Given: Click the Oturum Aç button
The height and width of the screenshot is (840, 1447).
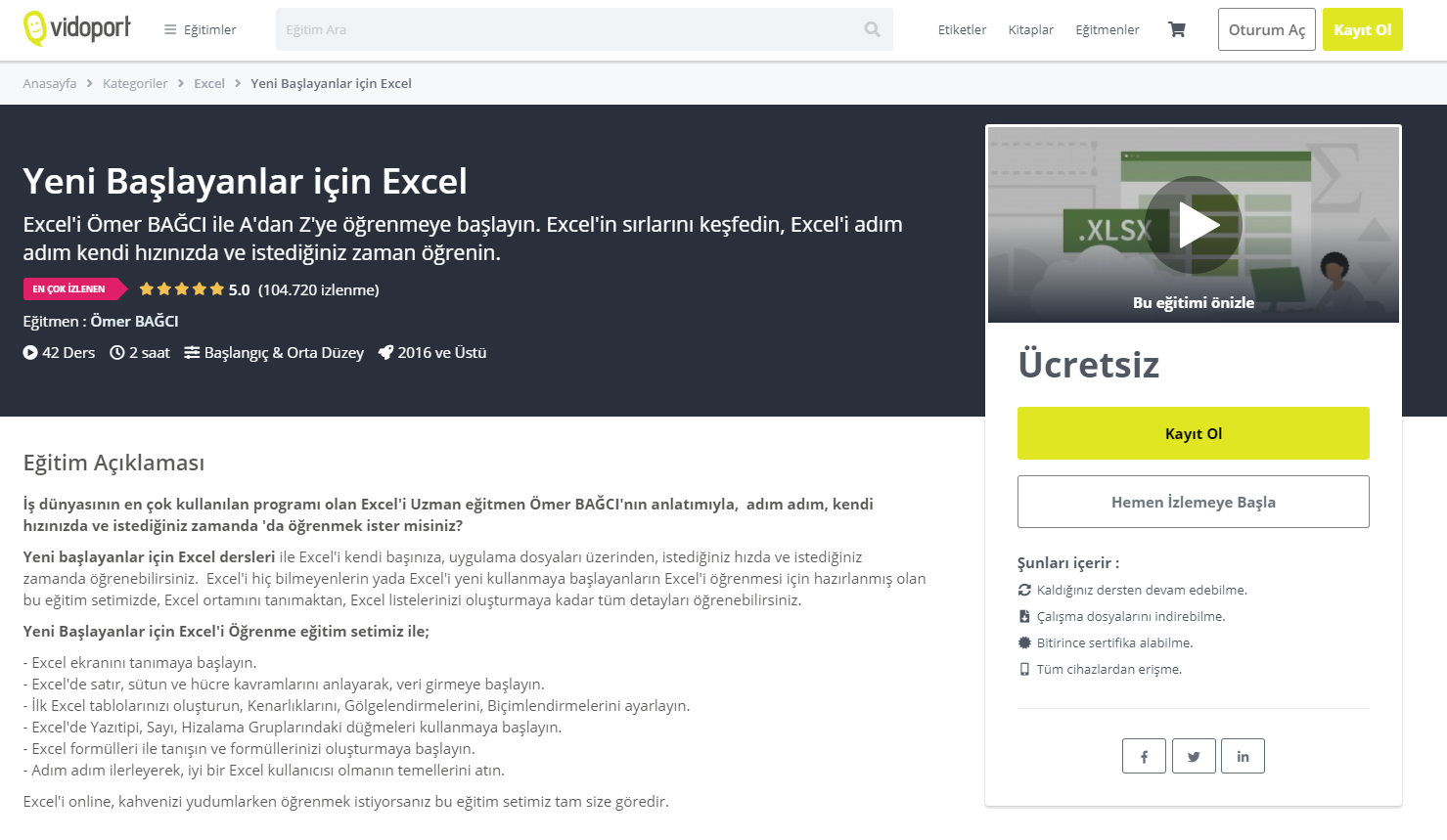Looking at the screenshot, I should click(1267, 29).
